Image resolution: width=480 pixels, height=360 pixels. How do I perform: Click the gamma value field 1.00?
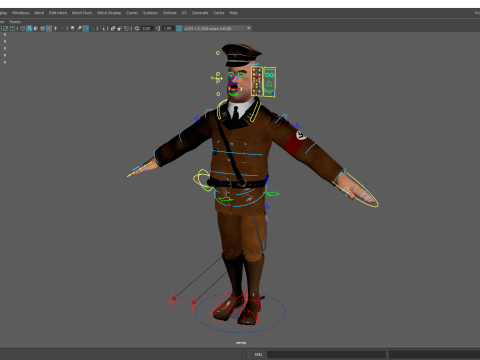(x=168, y=28)
